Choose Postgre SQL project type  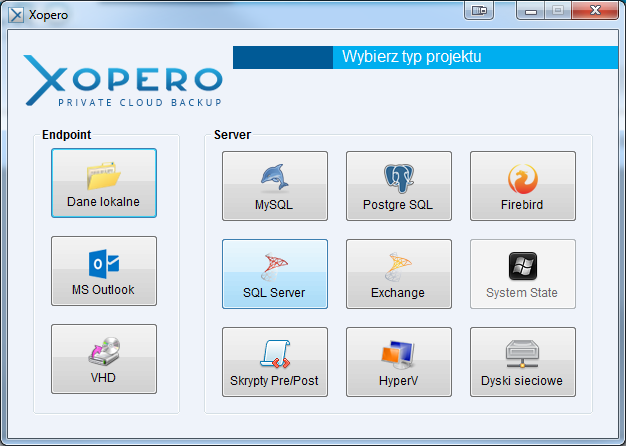pyautogui.click(x=399, y=186)
